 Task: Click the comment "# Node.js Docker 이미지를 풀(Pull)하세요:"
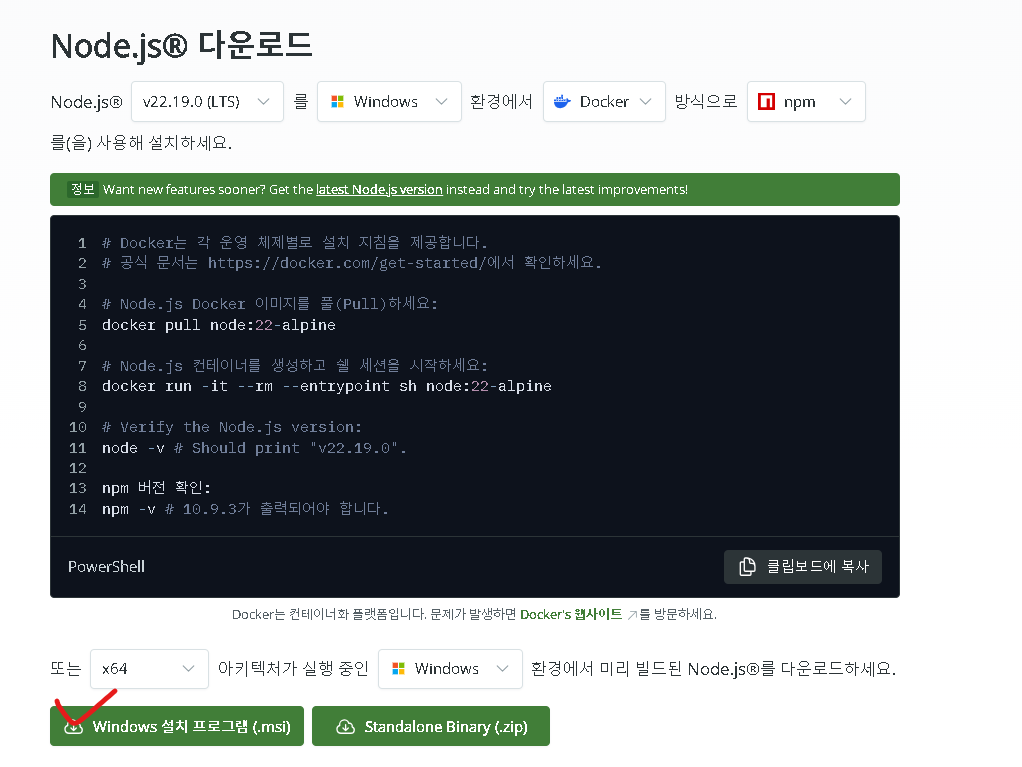270,304
